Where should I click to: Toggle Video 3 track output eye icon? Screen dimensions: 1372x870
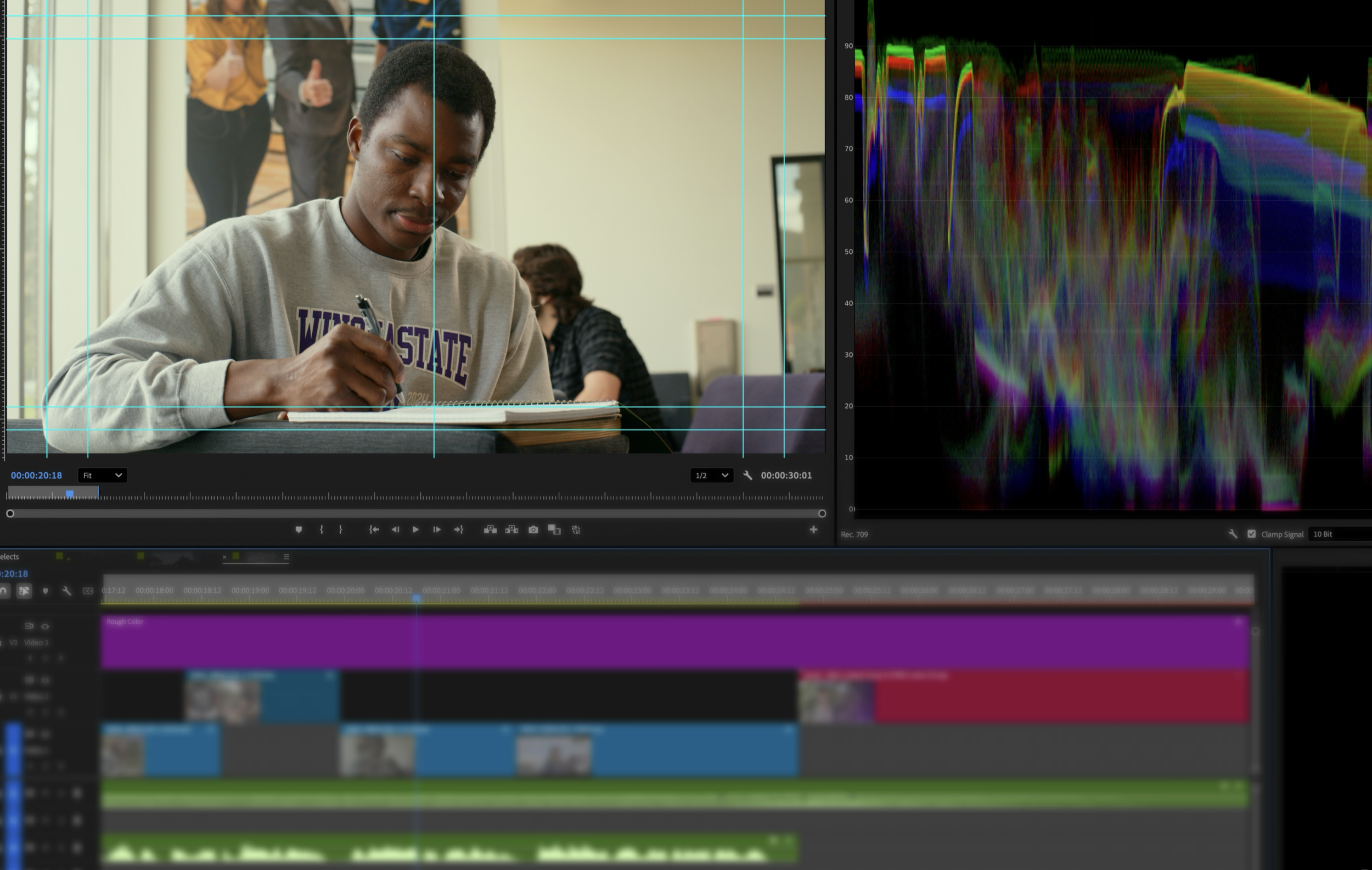pos(45,626)
